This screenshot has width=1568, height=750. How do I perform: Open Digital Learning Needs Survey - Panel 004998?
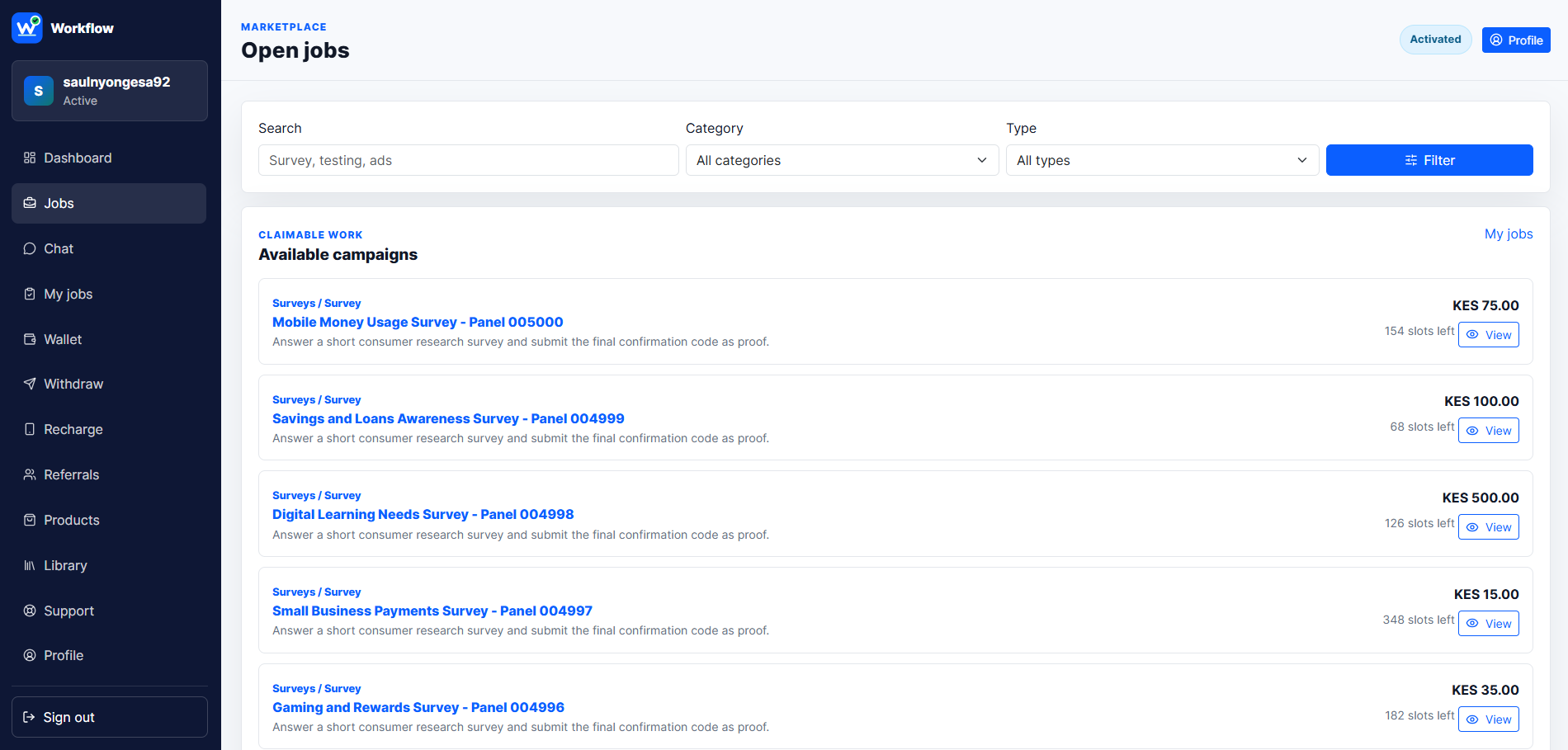pyautogui.click(x=423, y=514)
